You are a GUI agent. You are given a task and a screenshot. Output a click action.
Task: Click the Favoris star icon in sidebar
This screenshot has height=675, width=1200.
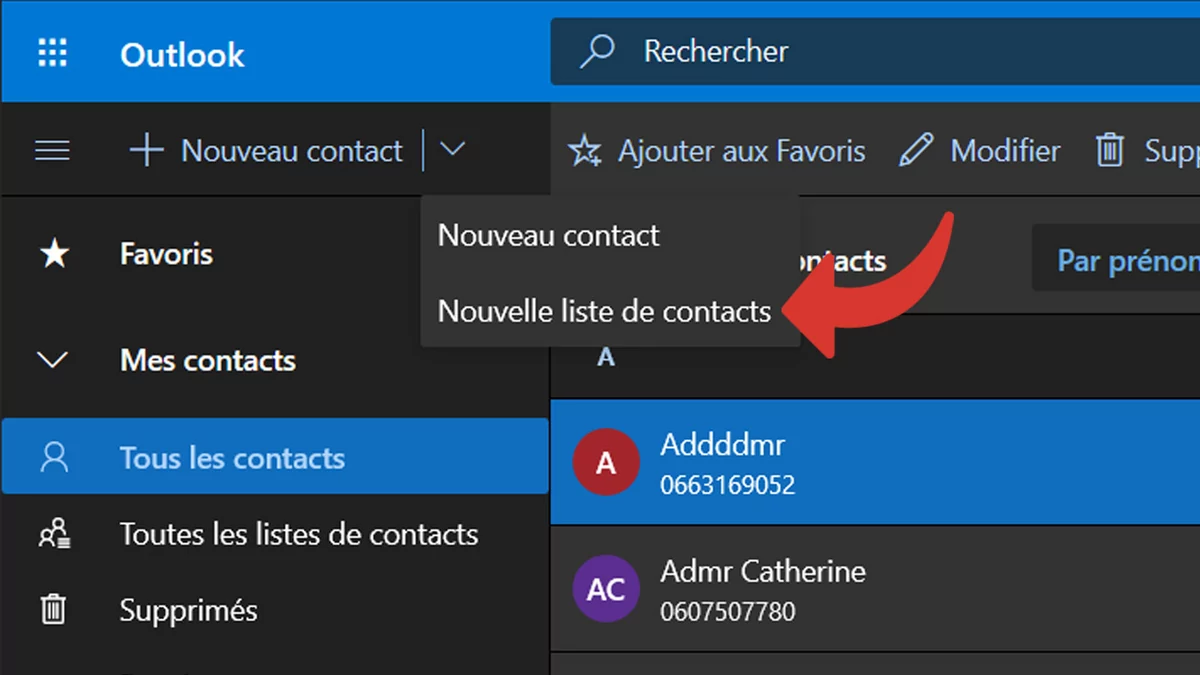click(53, 254)
